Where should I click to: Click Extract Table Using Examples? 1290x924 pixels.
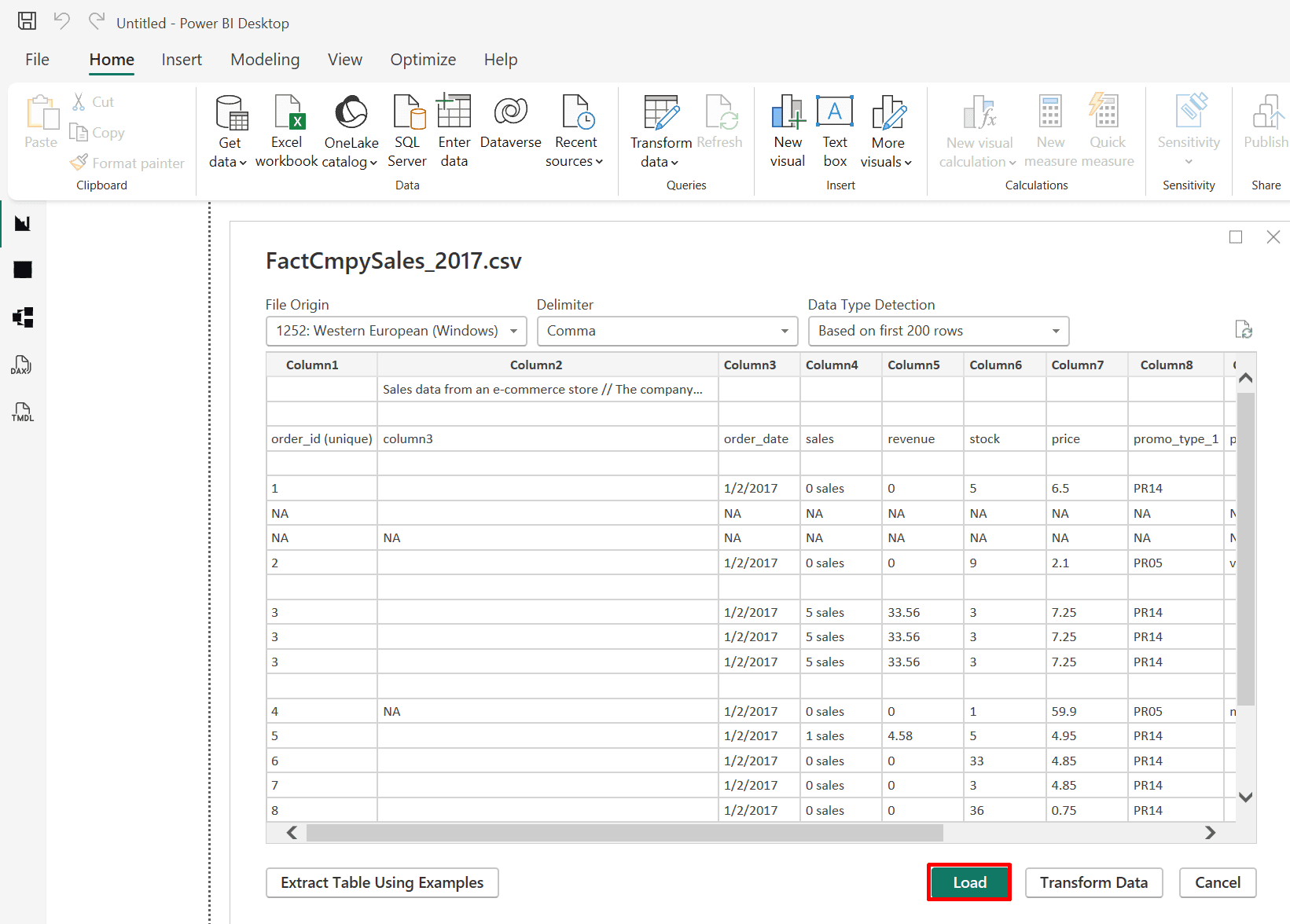pyautogui.click(x=382, y=882)
